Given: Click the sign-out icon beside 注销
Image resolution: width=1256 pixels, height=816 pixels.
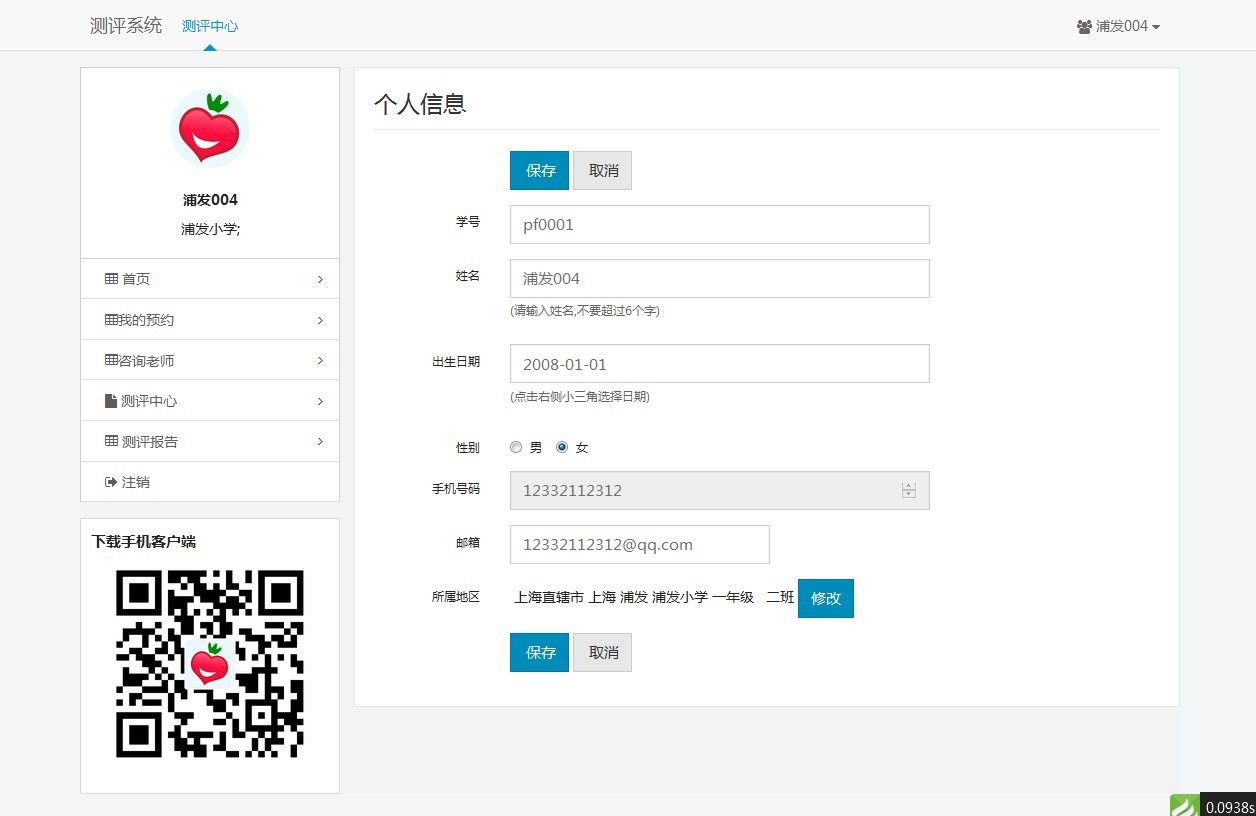Looking at the screenshot, I should click(111, 482).
